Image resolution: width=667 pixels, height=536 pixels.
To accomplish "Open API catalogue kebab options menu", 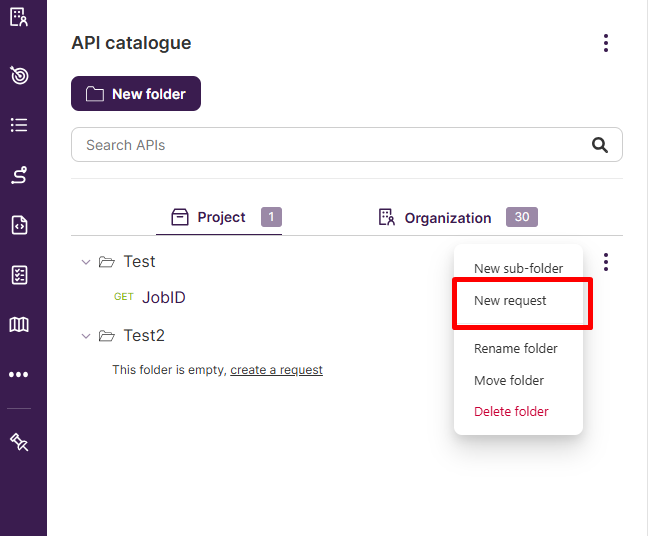I will pos(605,43).
